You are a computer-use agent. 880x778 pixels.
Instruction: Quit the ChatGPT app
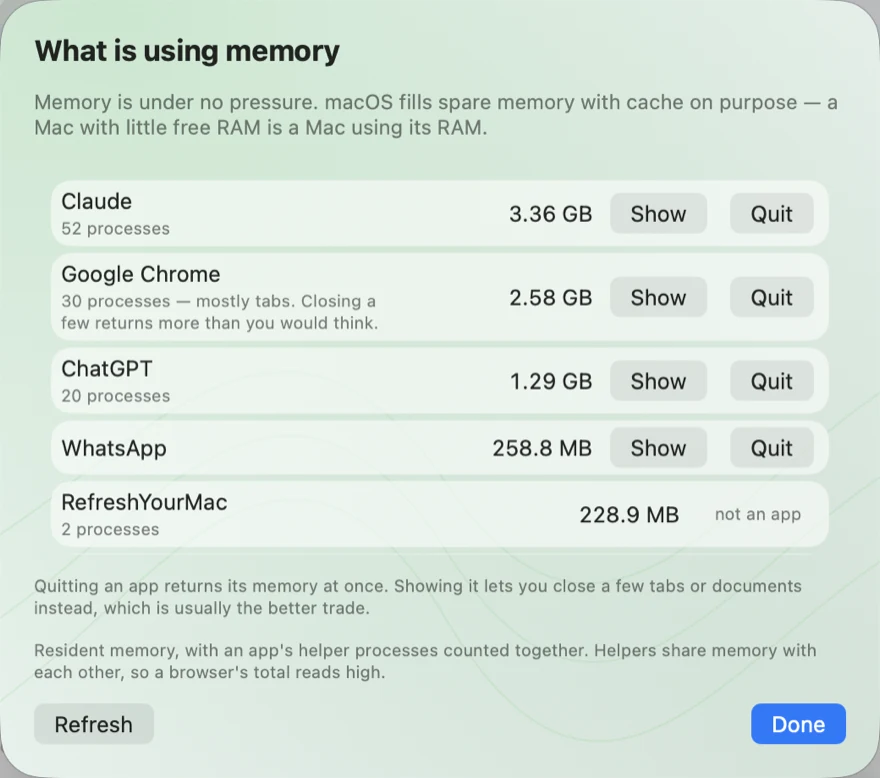(x=771, y=381)
